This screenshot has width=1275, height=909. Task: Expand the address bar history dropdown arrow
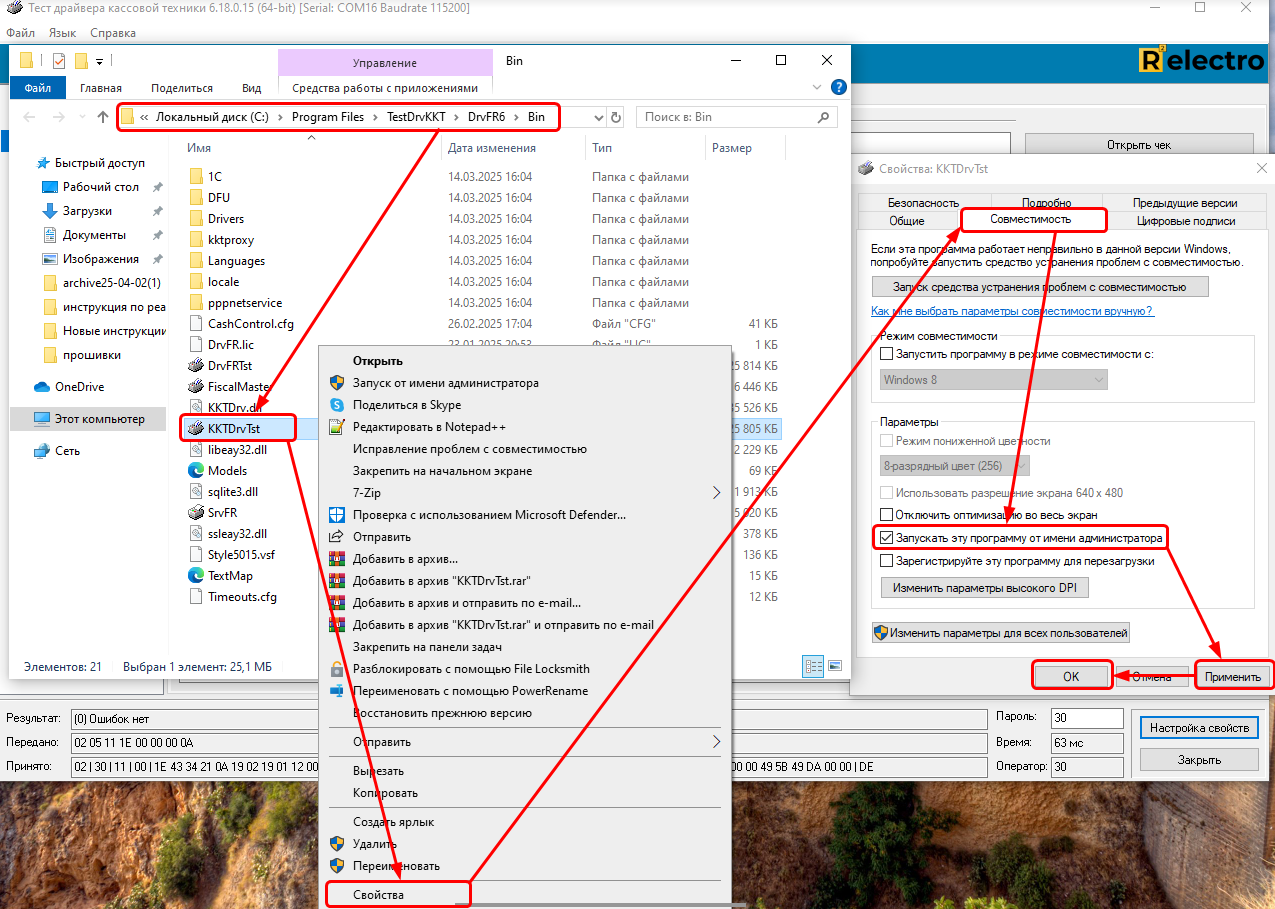[x=598, y=117]
